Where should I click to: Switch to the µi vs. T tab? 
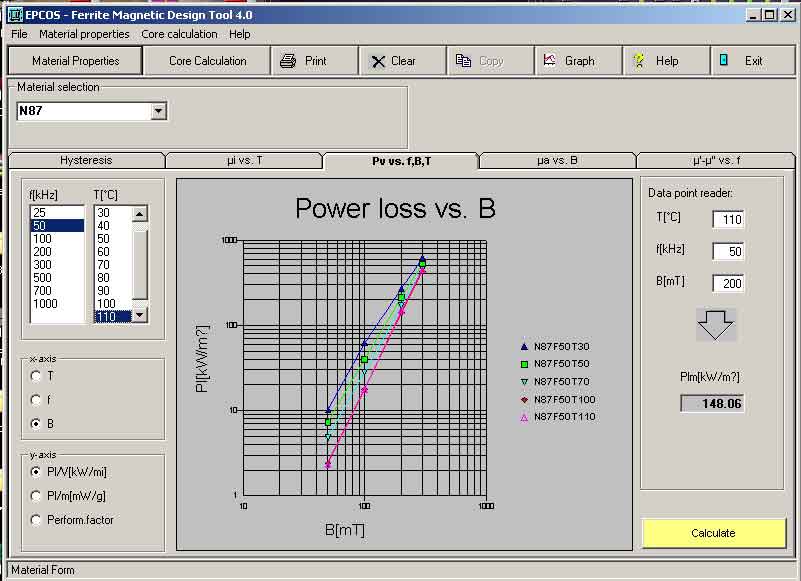click(244, 160)
